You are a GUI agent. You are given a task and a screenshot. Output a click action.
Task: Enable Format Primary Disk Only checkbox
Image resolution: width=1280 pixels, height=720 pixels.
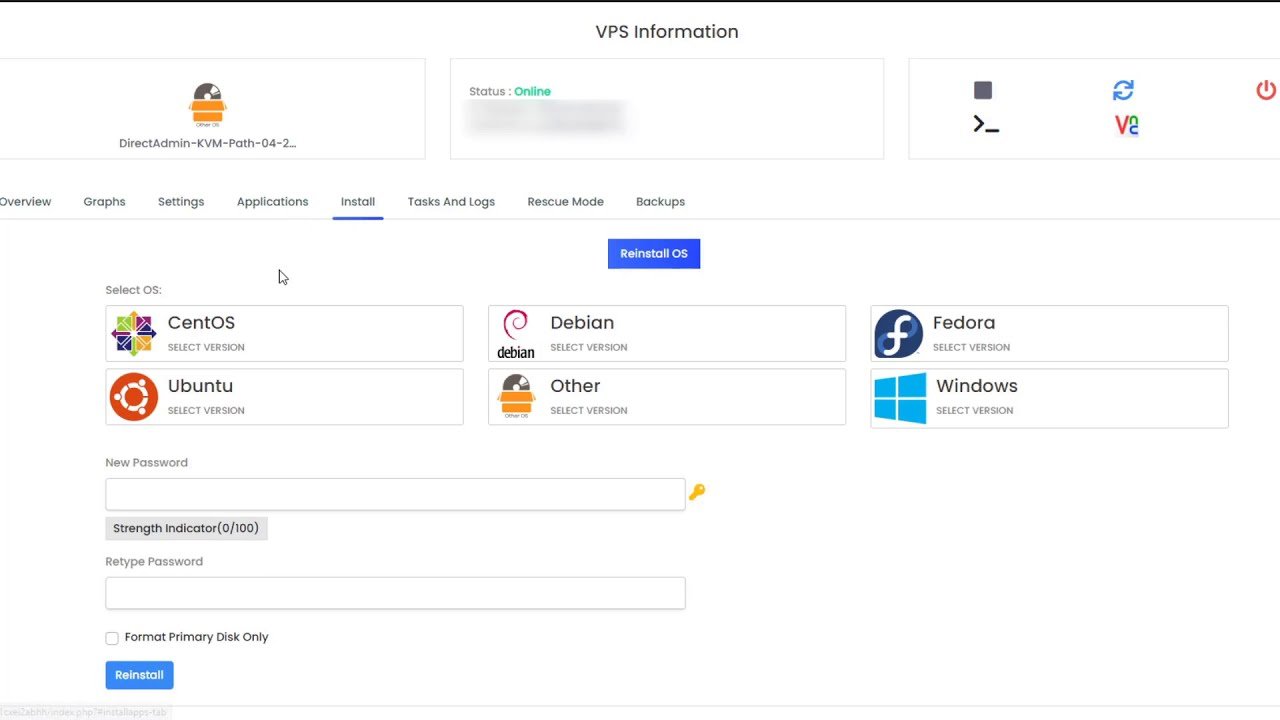tap(112, 638)
